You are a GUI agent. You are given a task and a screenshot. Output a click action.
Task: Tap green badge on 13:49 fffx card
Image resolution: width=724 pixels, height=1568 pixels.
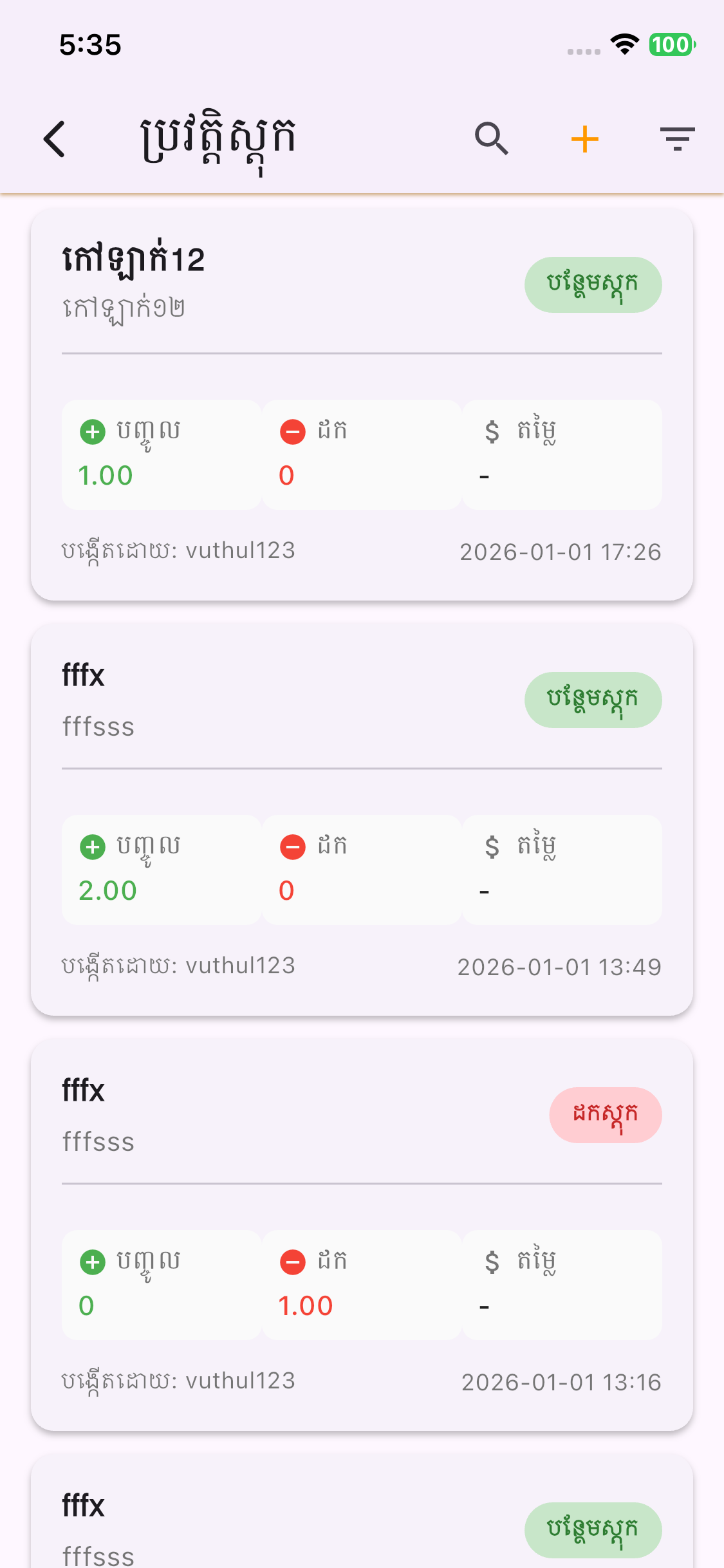click(x=593, y=700)
